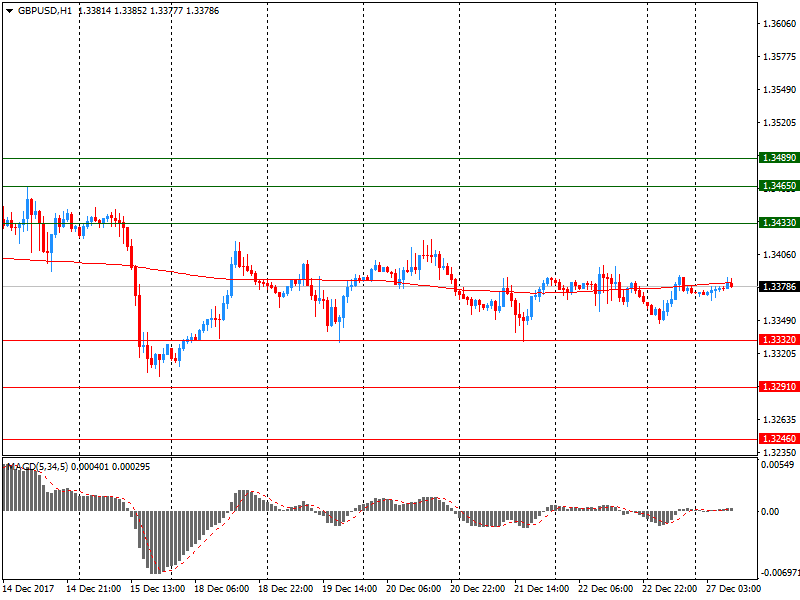Click the GBPUSD,H1 chart title text

45,10
